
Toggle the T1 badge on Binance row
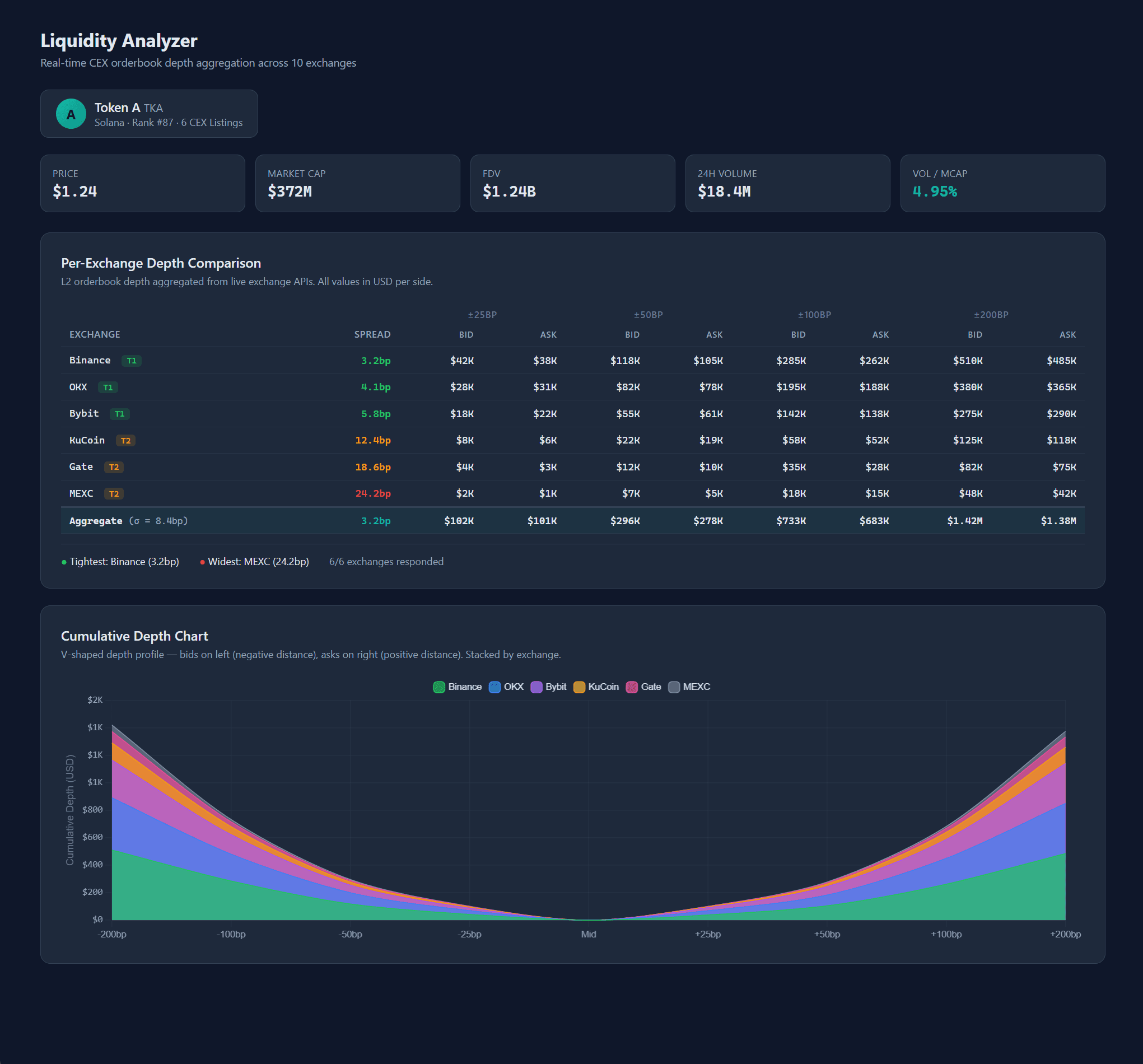point(132,361)
